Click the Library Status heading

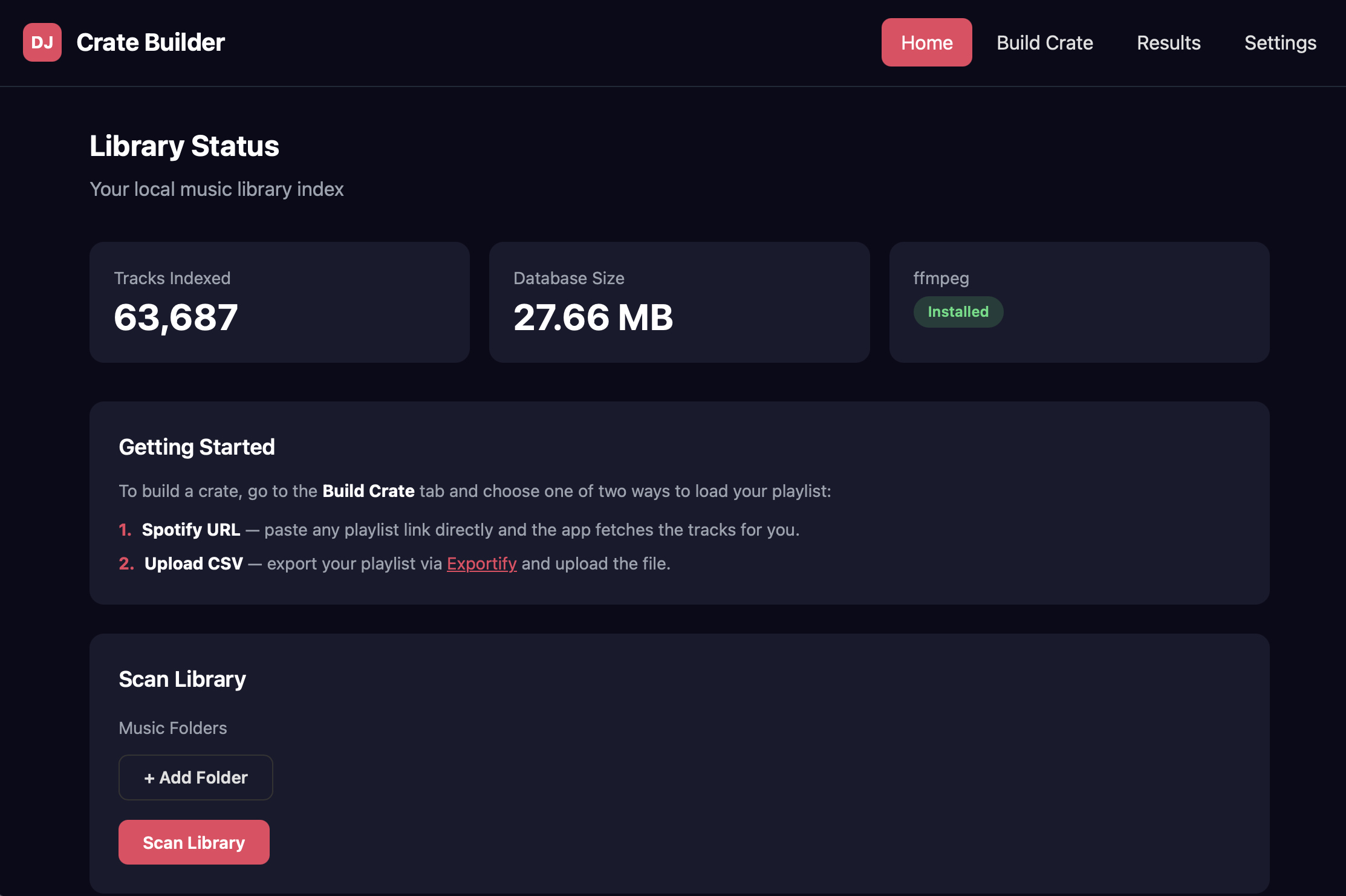pyautogui.click(x=184, y=145)
